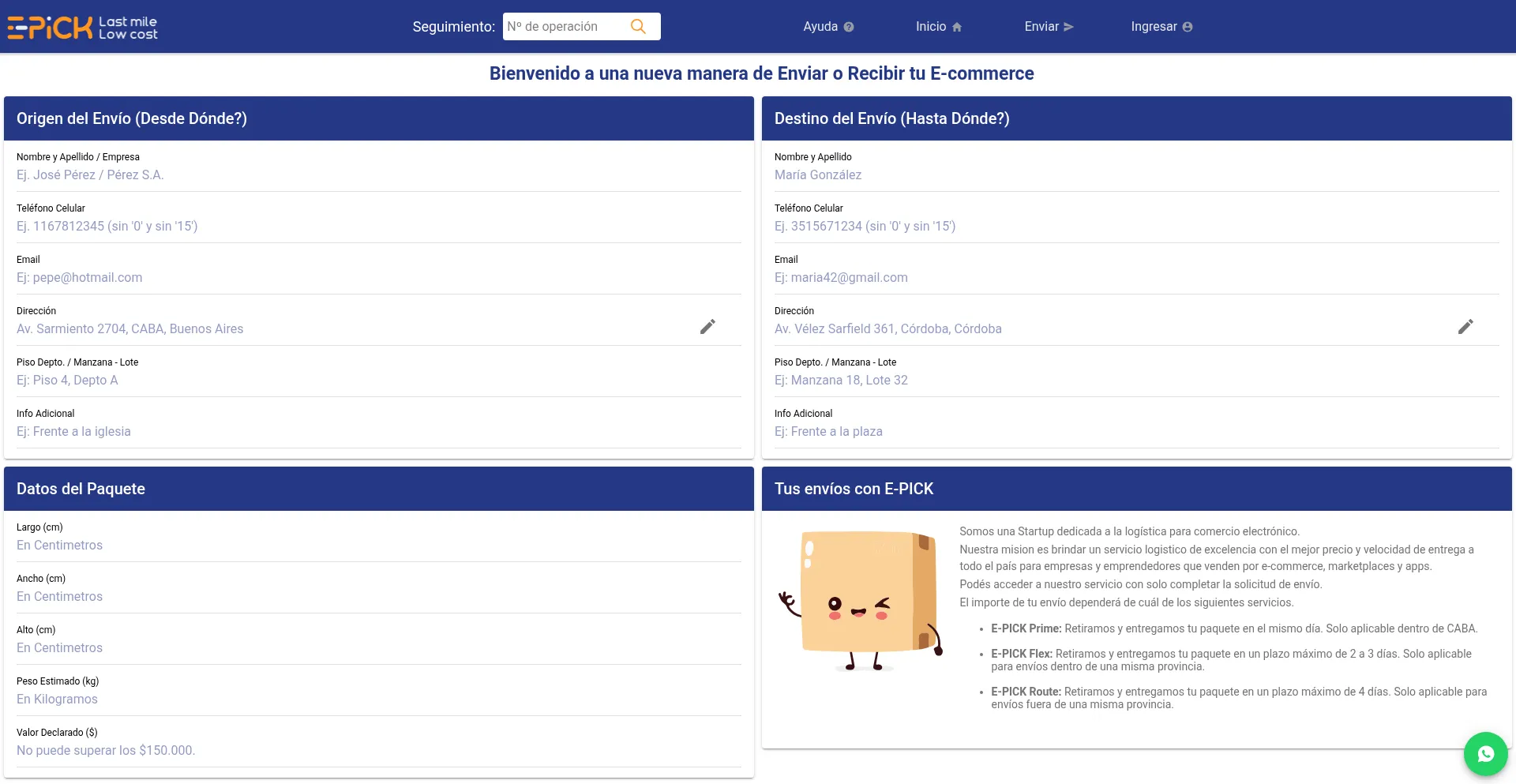Click the origin Email field
This screenshot has width=1516, height=784.
pyautogui.click(x=379, y=278)
